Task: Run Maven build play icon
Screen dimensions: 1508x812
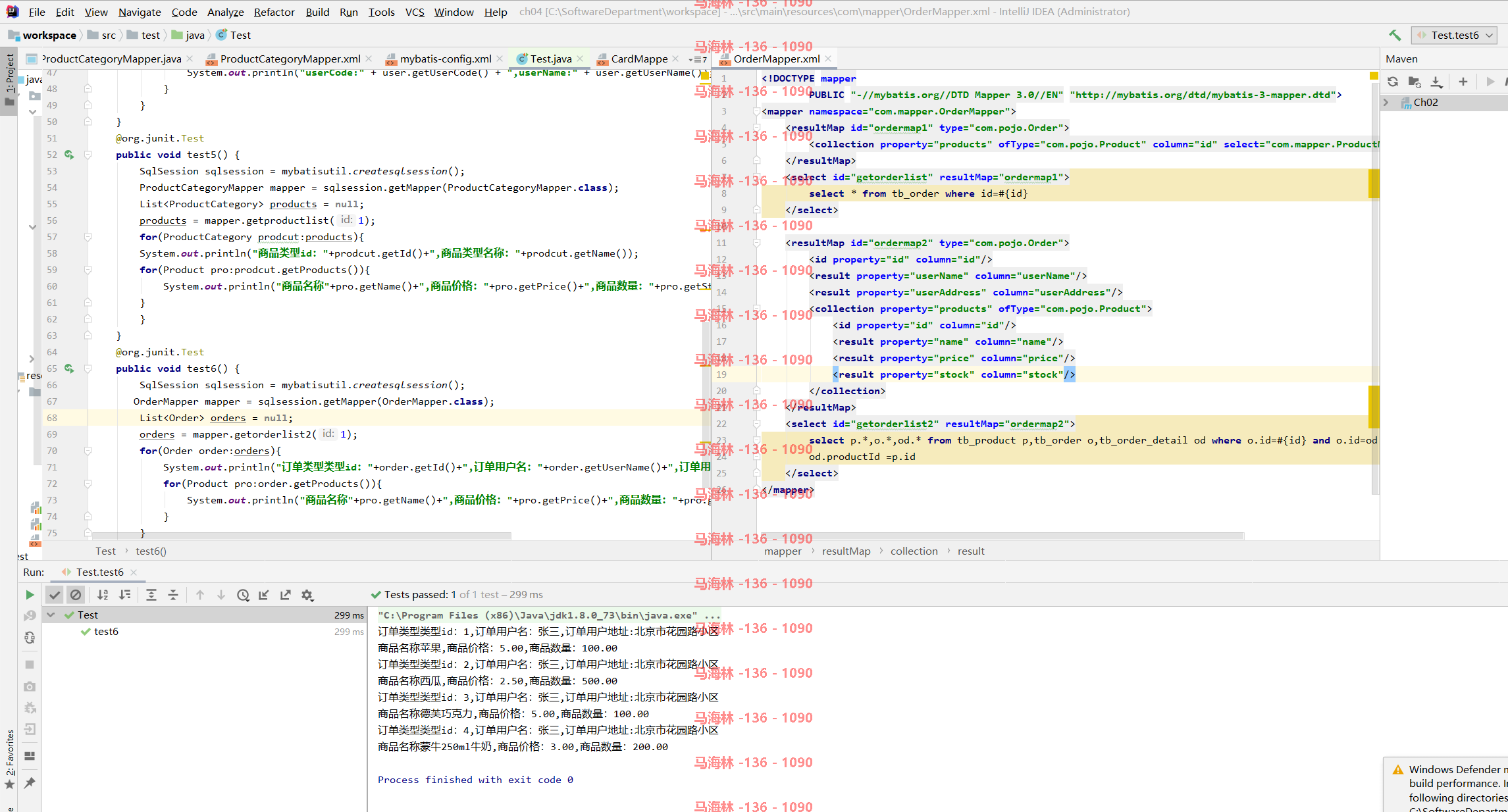Action: [x=1490, y=82]
